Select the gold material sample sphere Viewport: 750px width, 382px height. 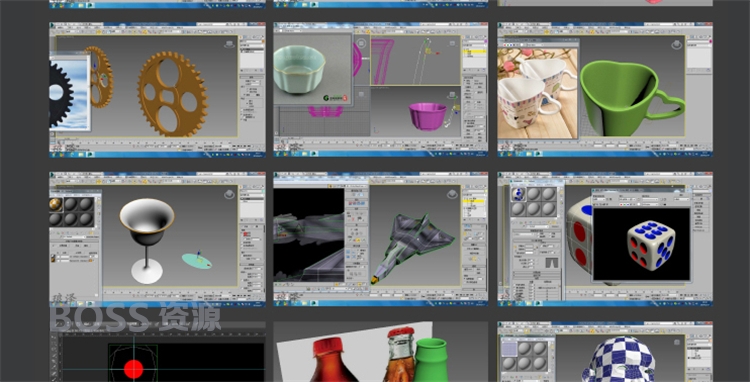pyautogui.click(x=56, y=204)
